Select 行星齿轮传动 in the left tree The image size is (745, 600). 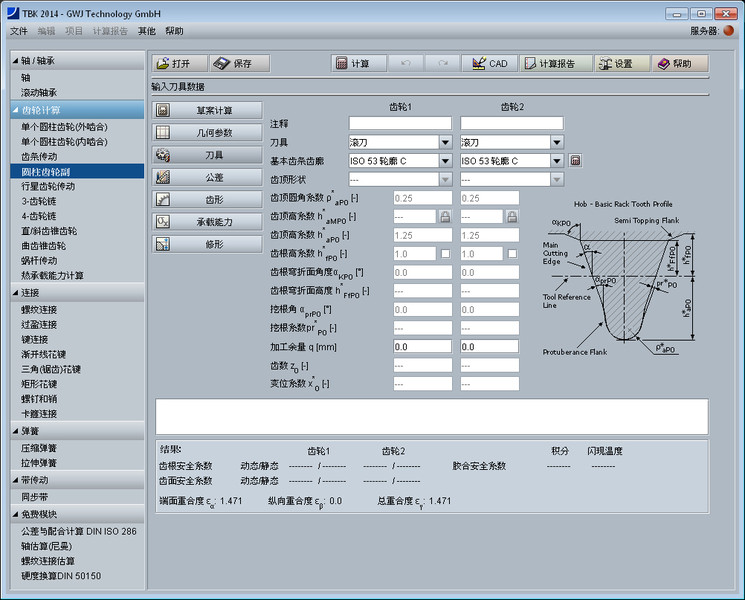pos(48,186)
